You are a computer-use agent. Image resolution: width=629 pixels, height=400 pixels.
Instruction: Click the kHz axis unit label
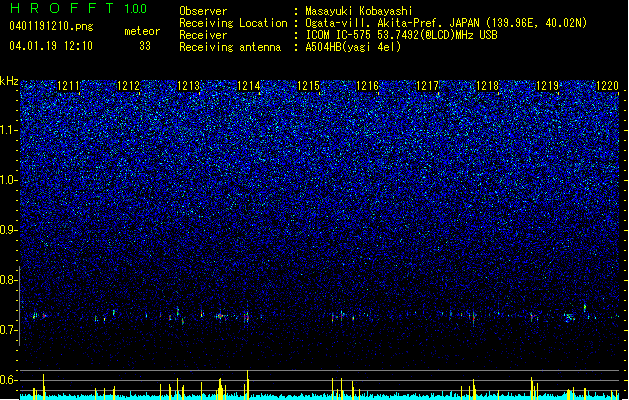pos(9,81)
